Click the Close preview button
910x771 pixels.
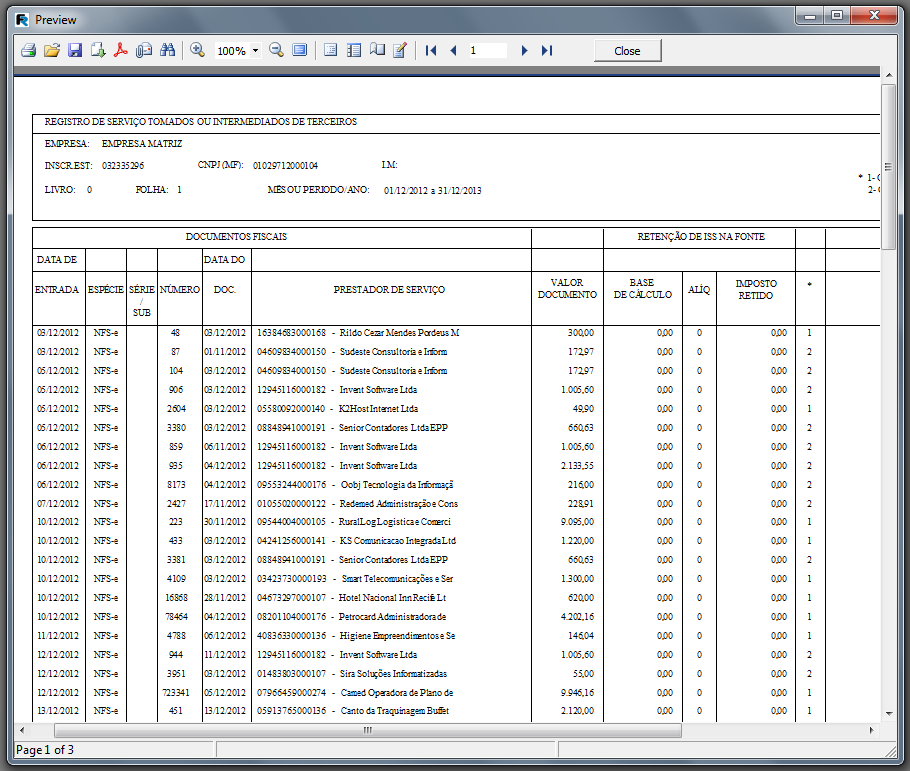(627, 51)
